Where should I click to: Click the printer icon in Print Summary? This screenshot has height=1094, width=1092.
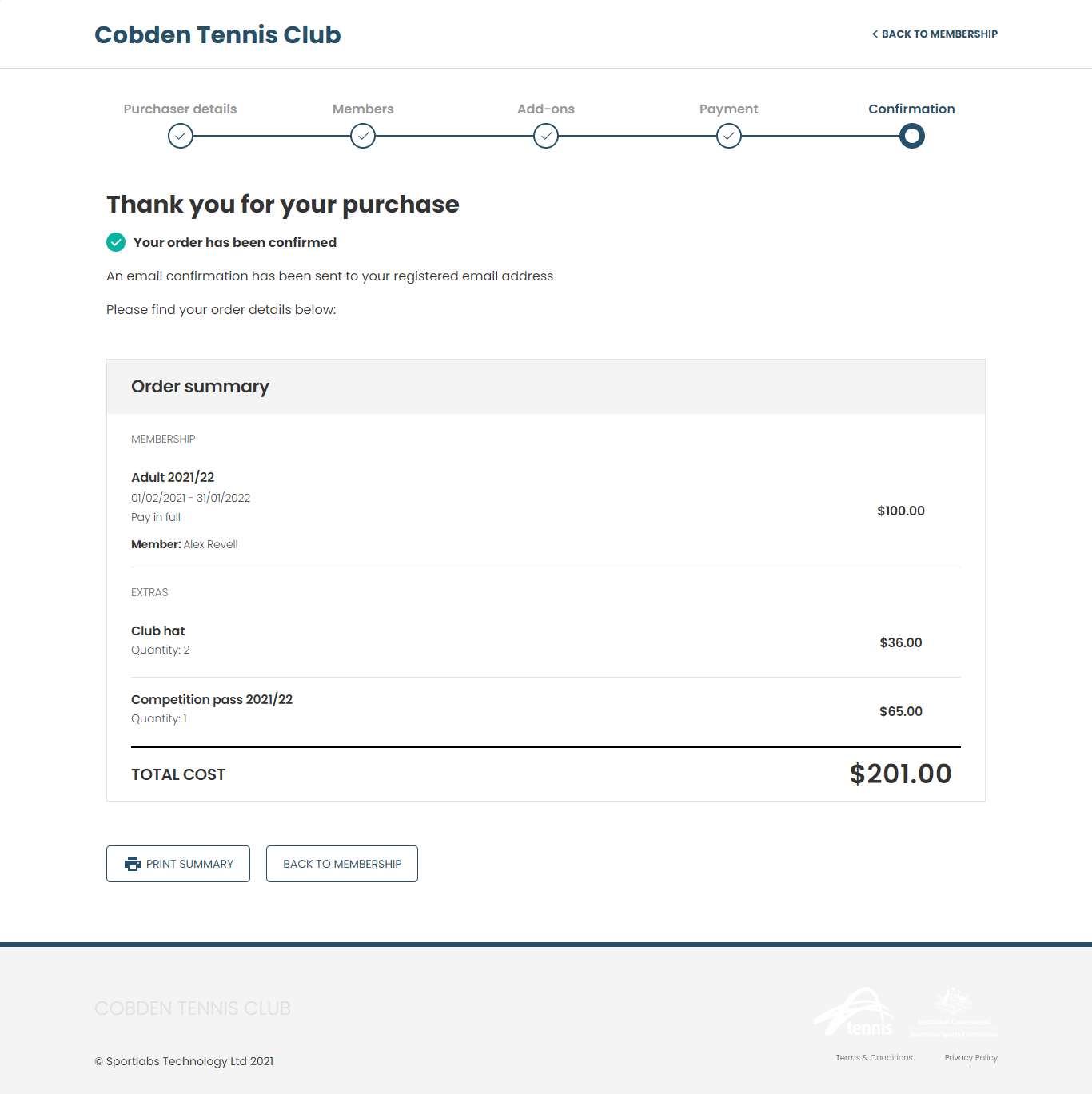tap(133, 864)
